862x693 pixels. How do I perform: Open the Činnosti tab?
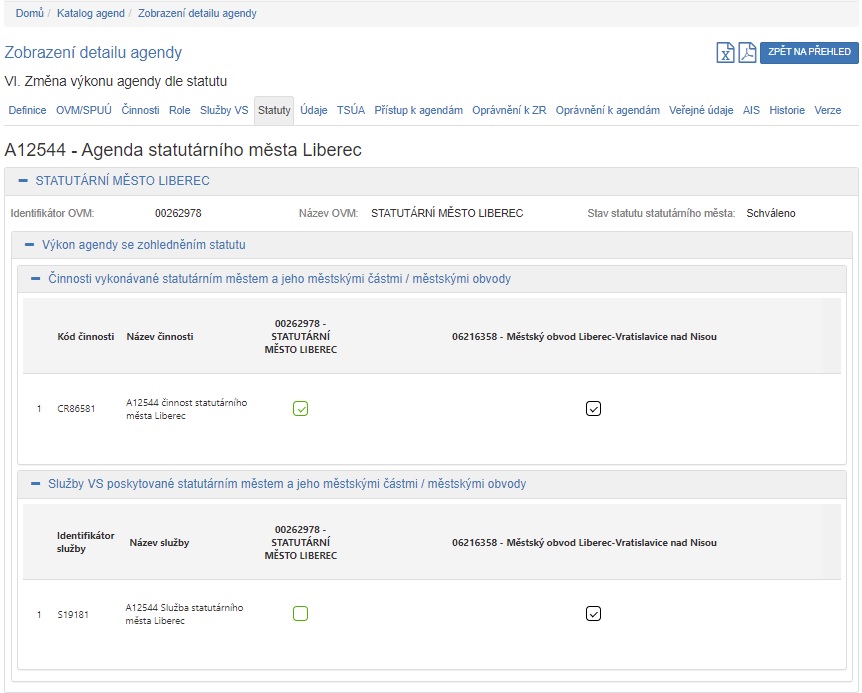tap(140, 111)
